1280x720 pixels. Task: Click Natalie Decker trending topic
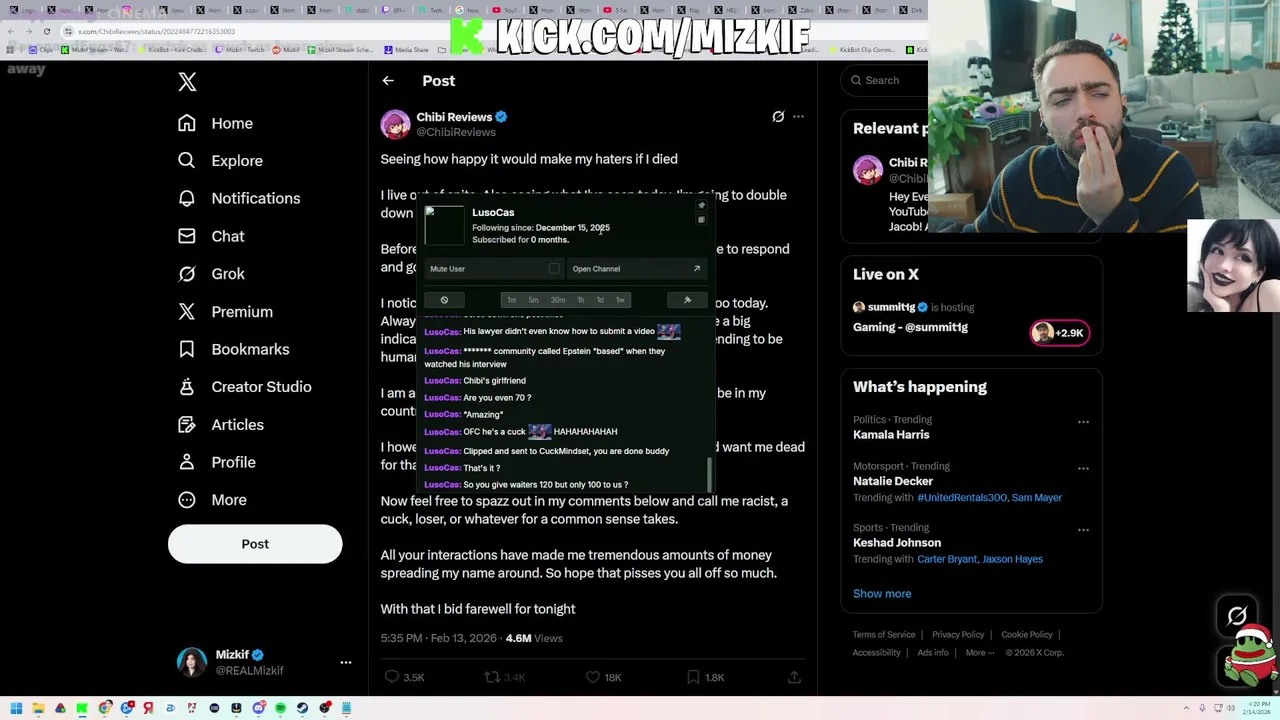tap(893, 481)
